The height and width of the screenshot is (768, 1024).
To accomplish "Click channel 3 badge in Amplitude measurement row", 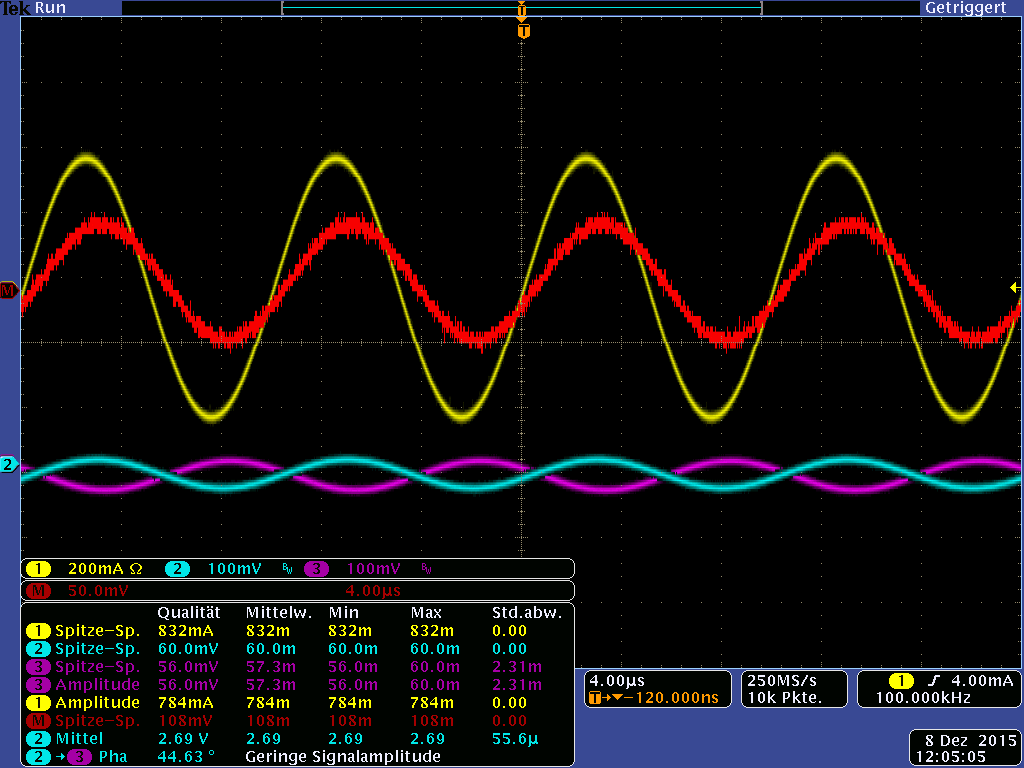I will [x=39, y=685].
